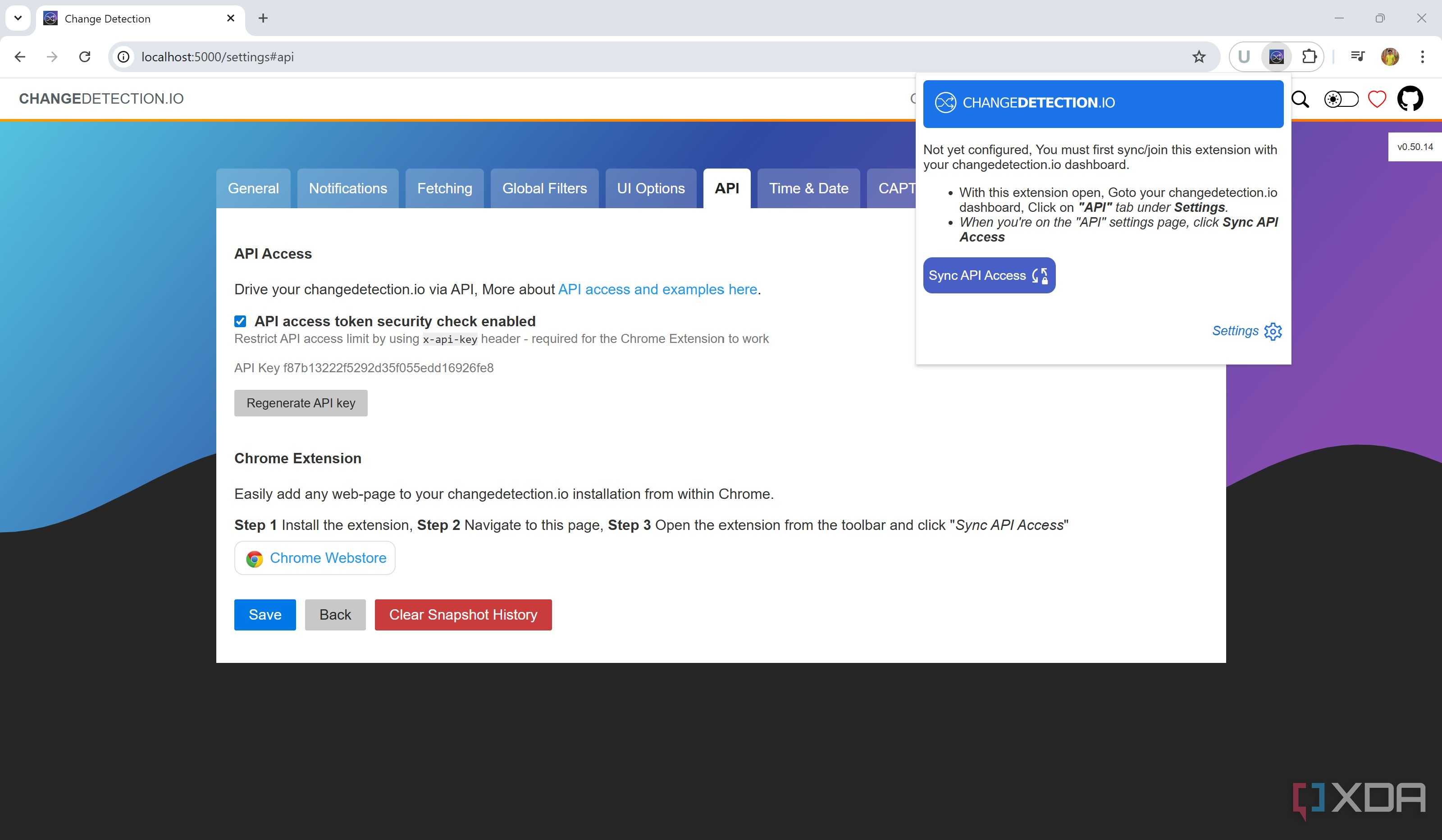Viewport: 1442px width, 840px height.
Task: Open API access and examples here link
Action: pyautogui.click(x=657, y=289)
